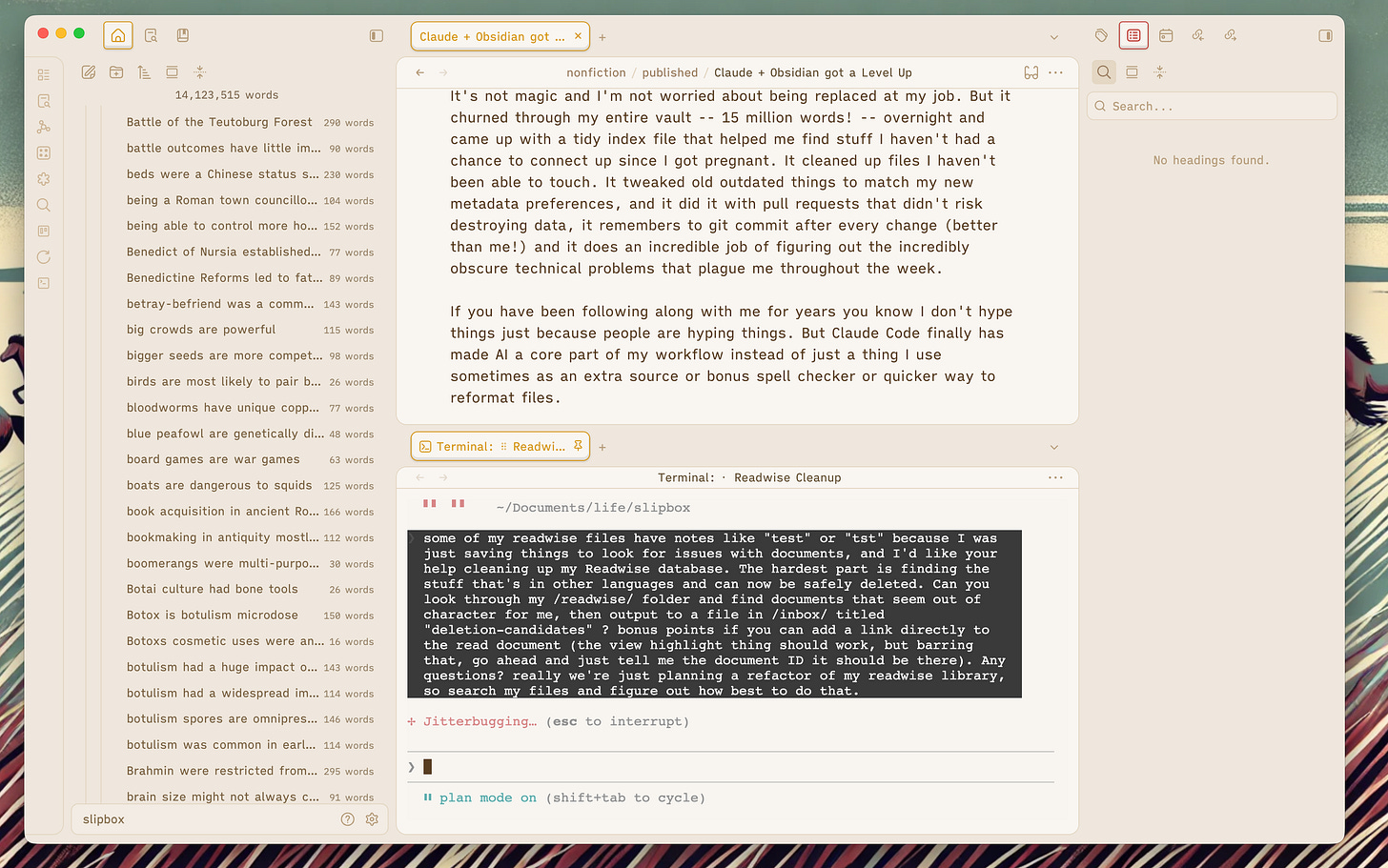The image size is (1388, 868).
Task: Open the tags panel icon
Action: (1101, 35)
